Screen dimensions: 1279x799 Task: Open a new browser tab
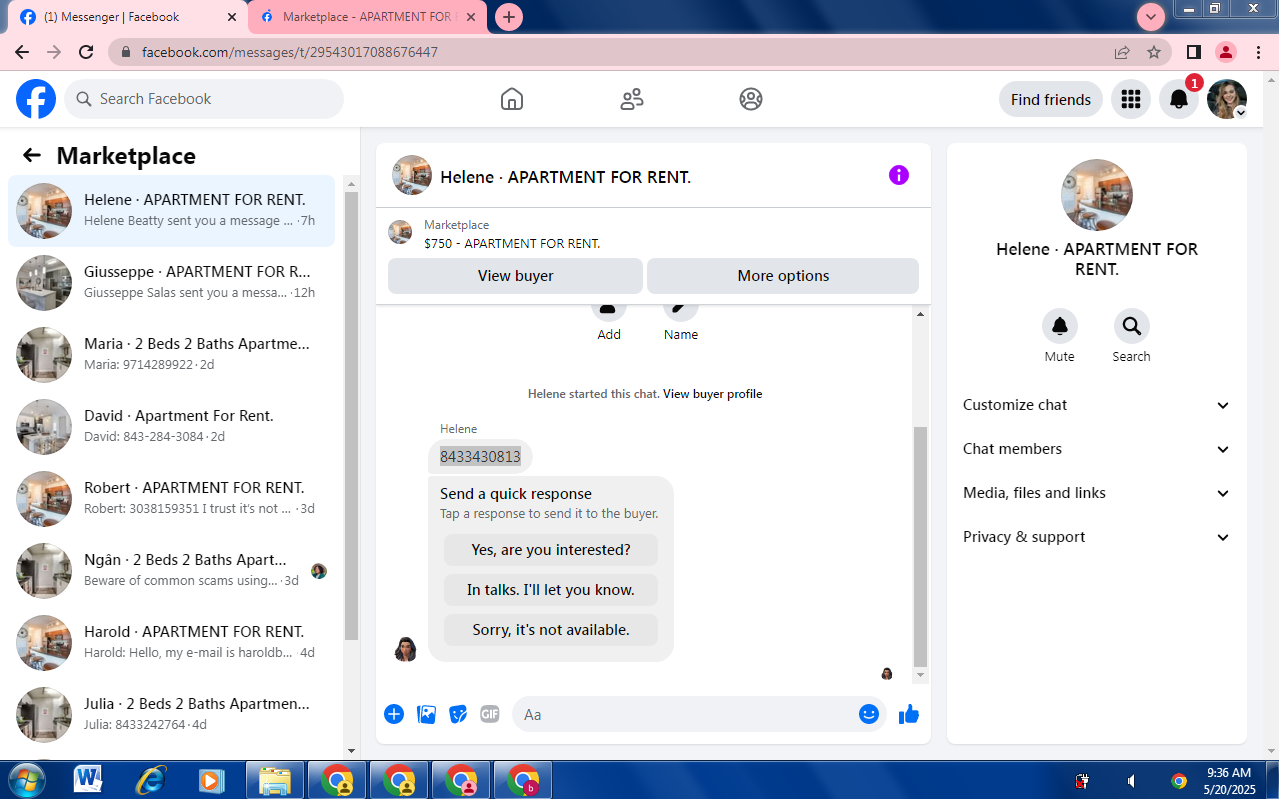pos(509,17)
